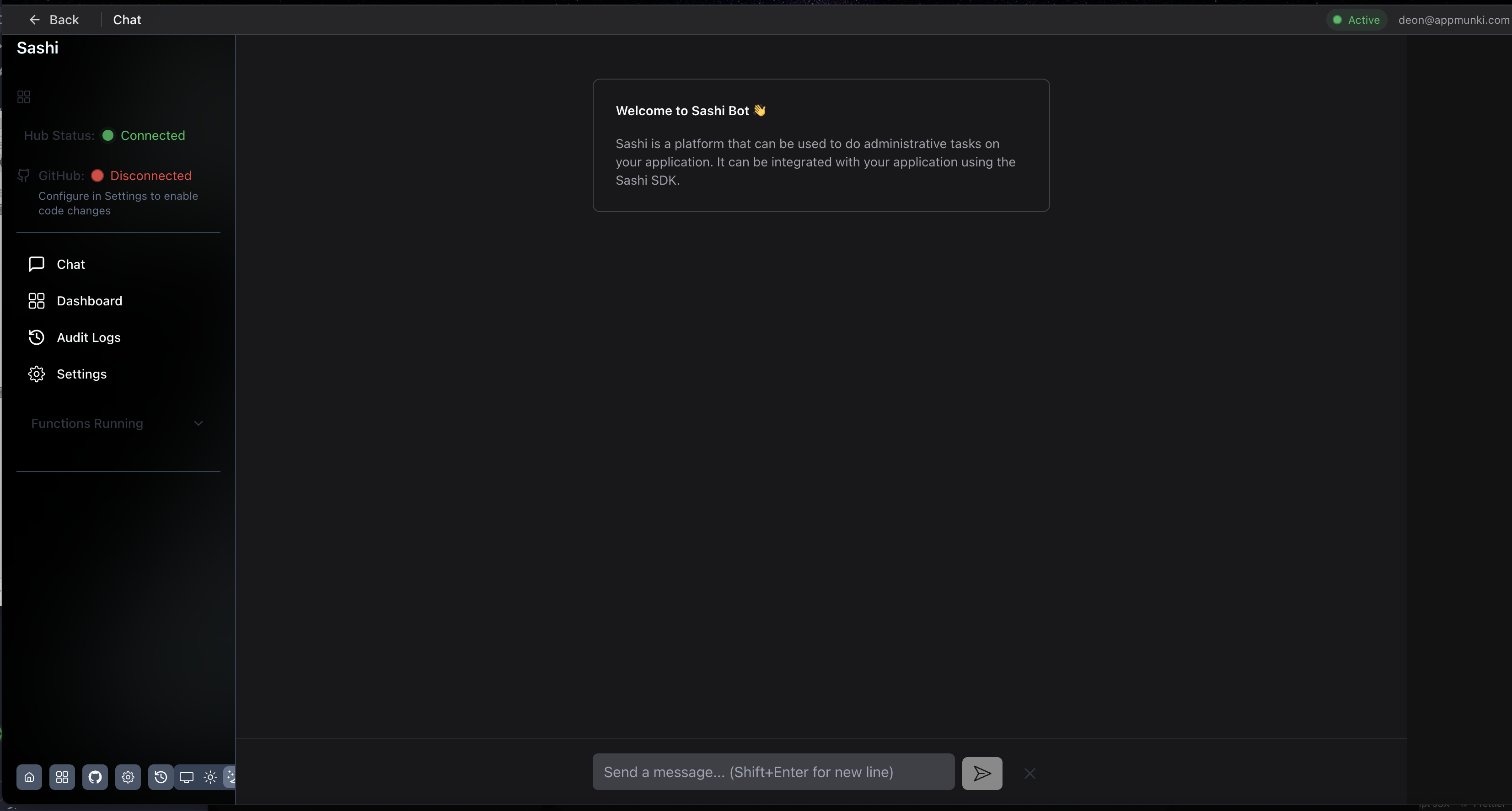Click the X icon beside the send button

[x=1029, y=774]
